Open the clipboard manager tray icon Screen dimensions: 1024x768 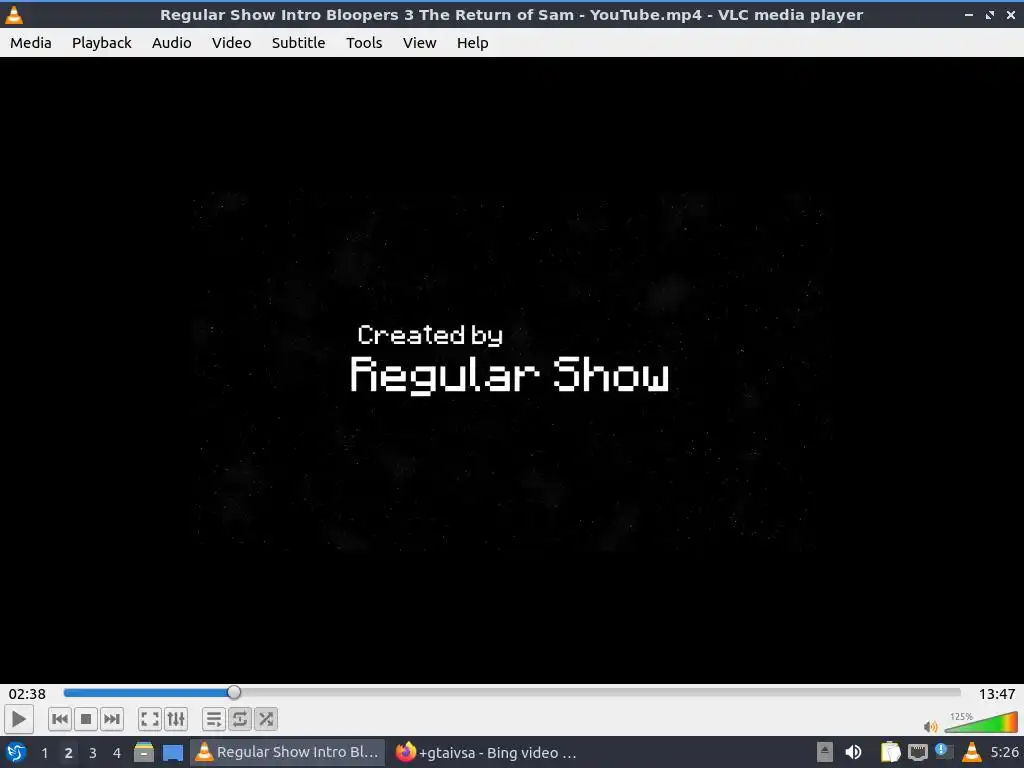tap(890, 752)
